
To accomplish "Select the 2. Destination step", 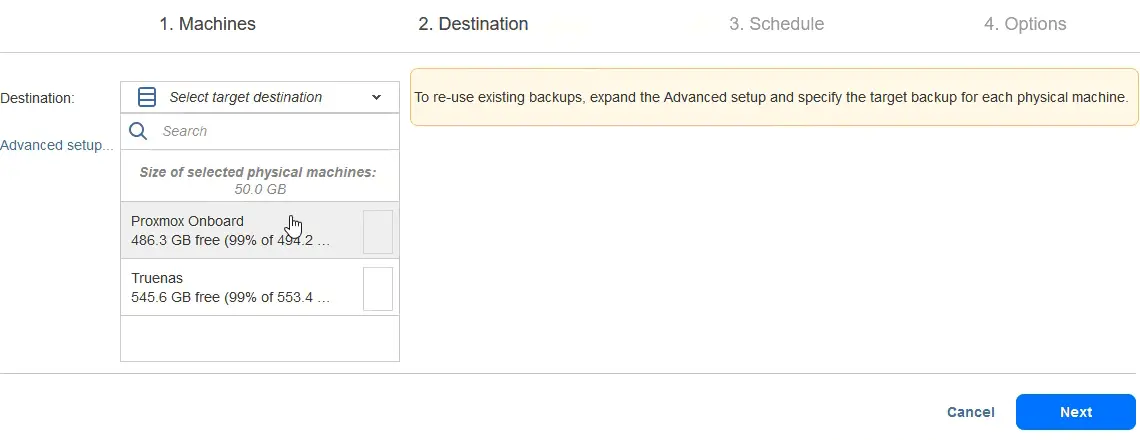I will 473,24.
